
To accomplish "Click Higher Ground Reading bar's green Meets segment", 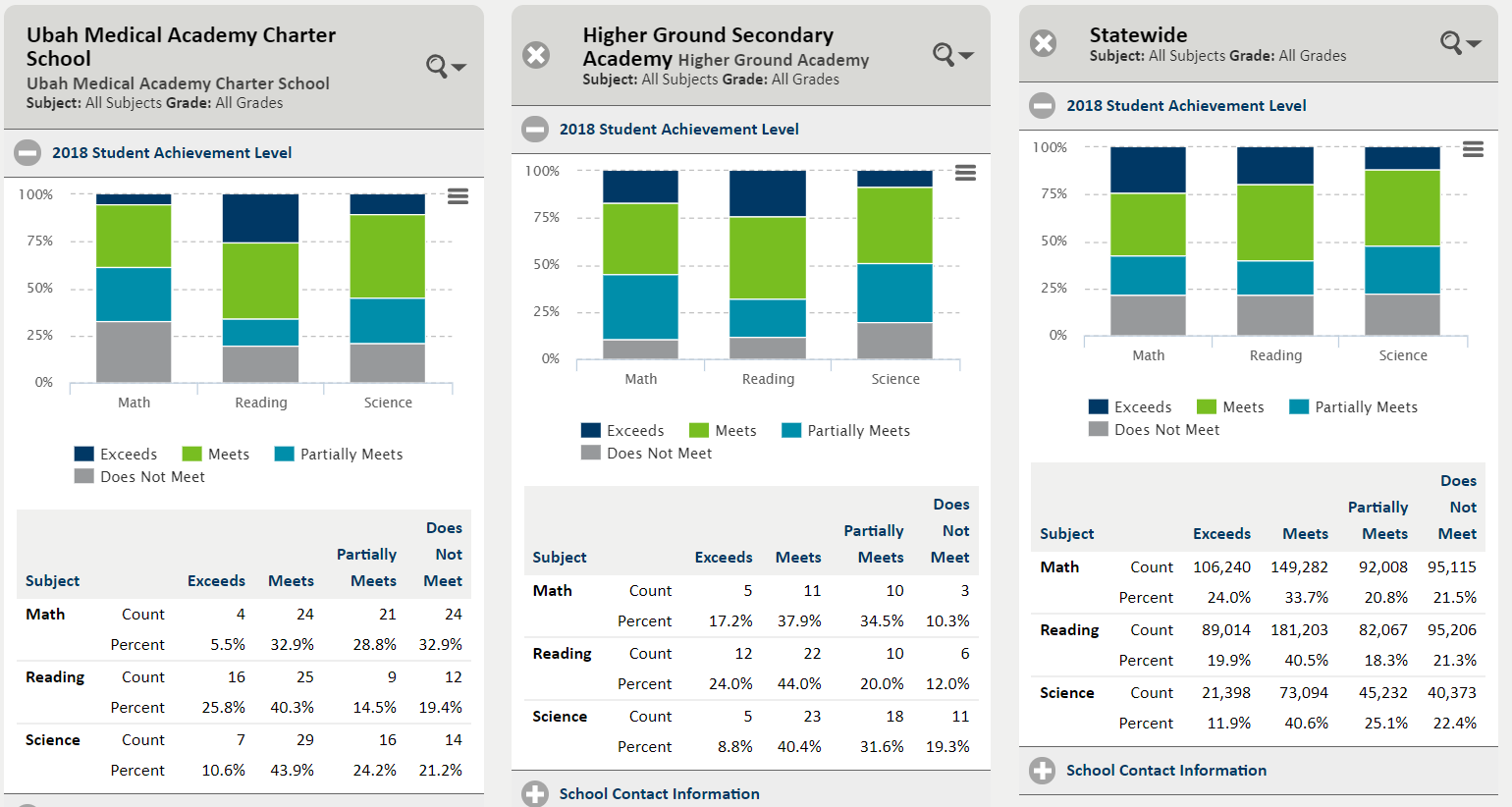I will point(768,258).
